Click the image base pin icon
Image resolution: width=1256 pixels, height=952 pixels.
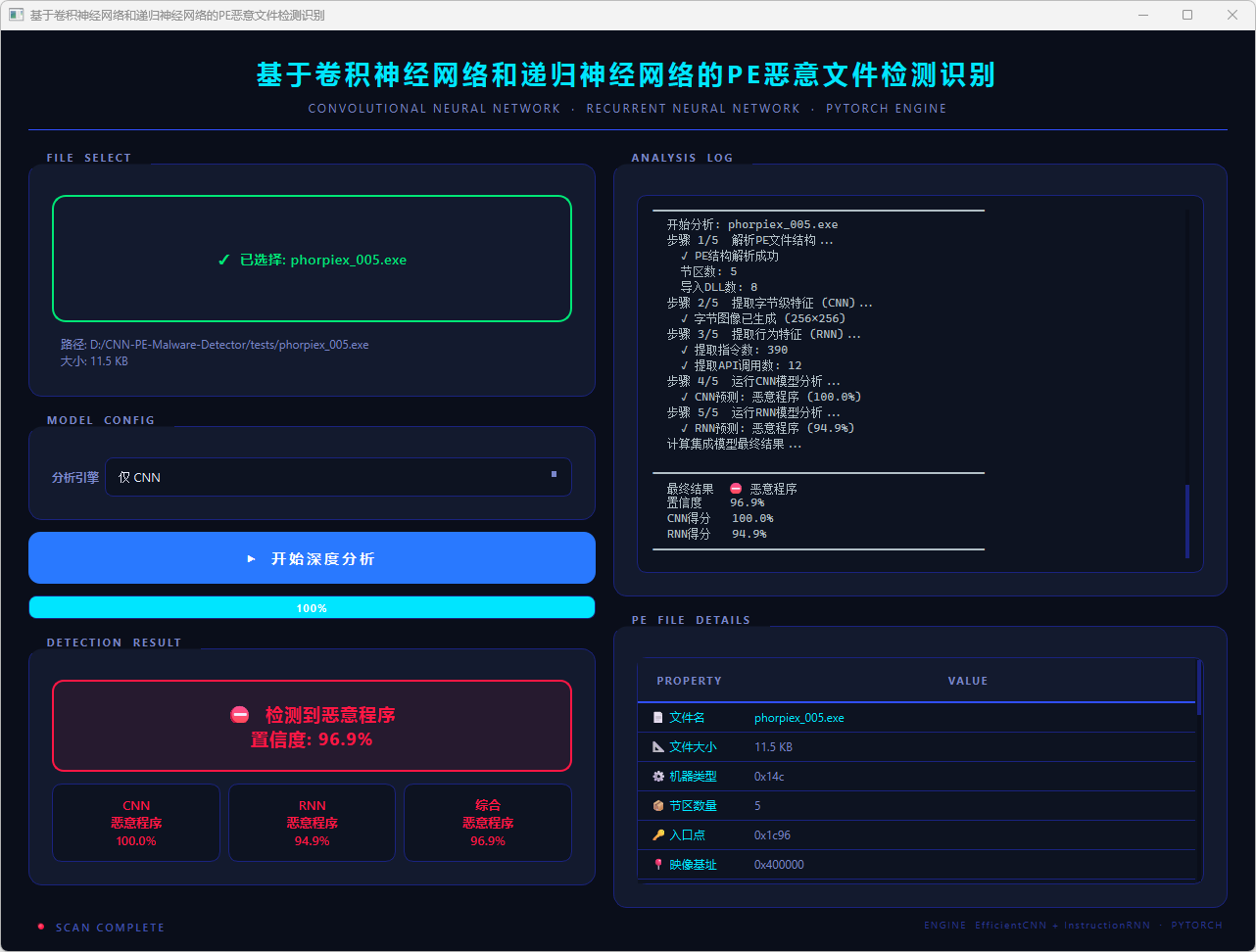click(657, 865)
